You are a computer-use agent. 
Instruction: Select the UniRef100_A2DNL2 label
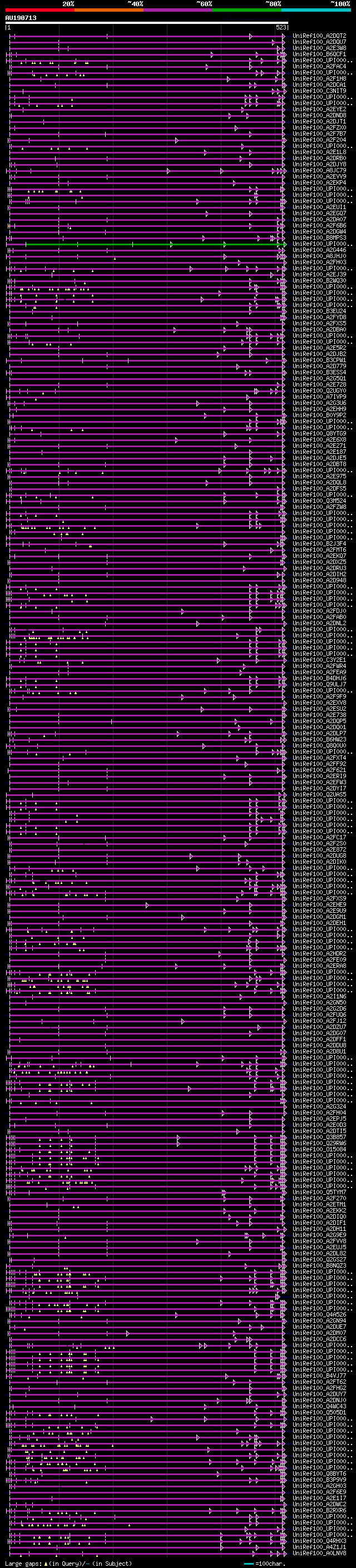(x=319, y=624)
